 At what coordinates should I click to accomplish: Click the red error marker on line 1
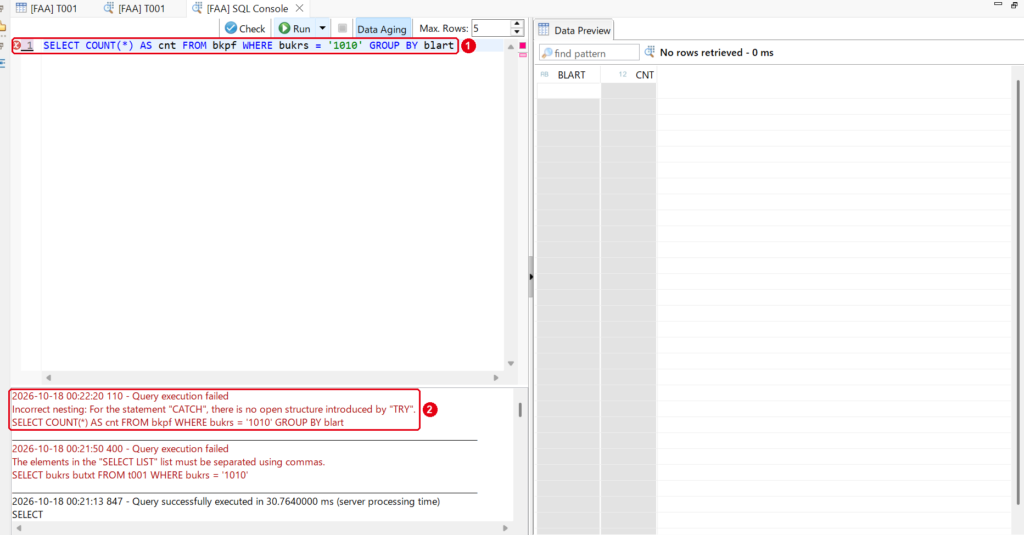17,45
